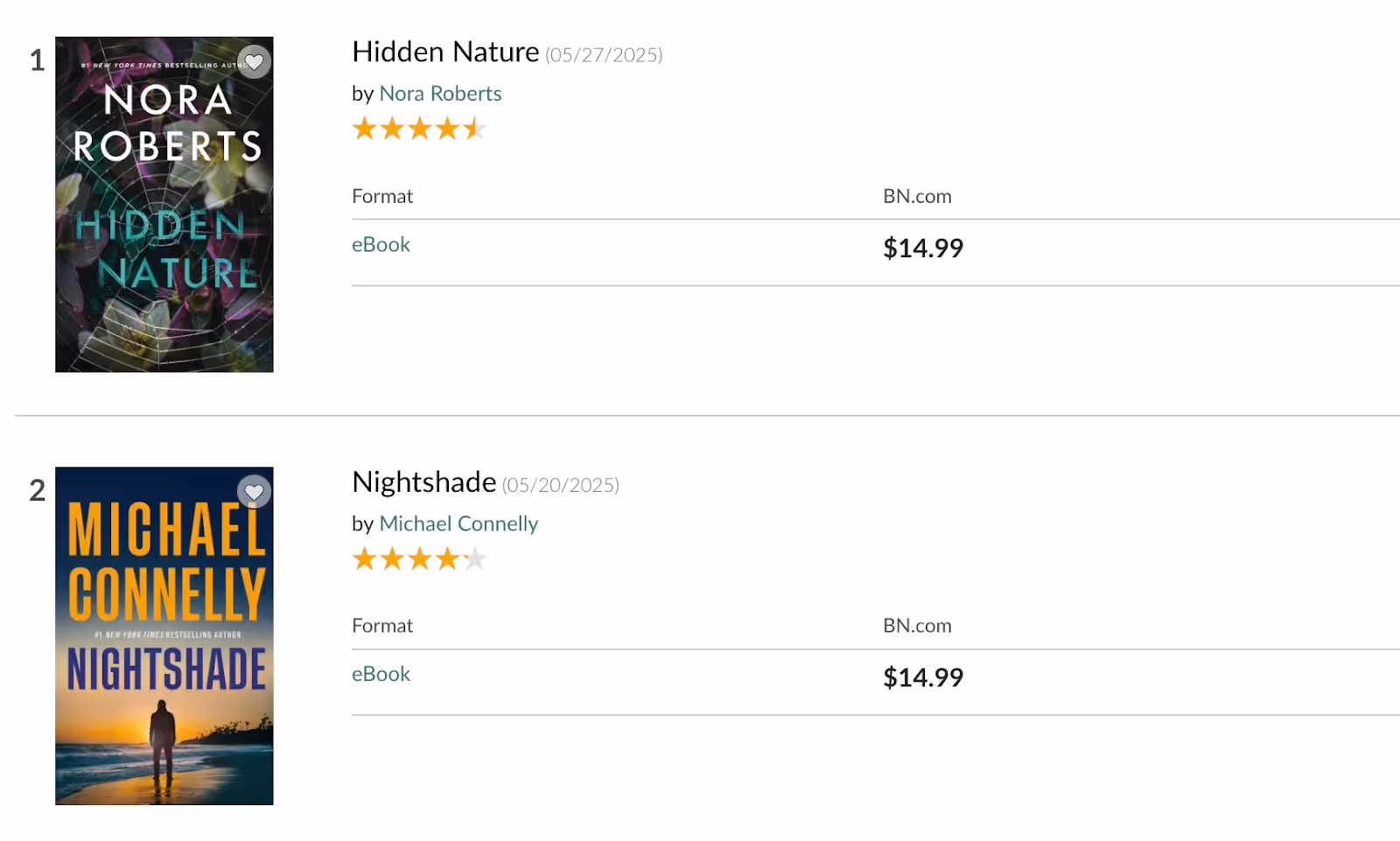Toggle wishlist heart on Nightshade cover

click(255, 493)
